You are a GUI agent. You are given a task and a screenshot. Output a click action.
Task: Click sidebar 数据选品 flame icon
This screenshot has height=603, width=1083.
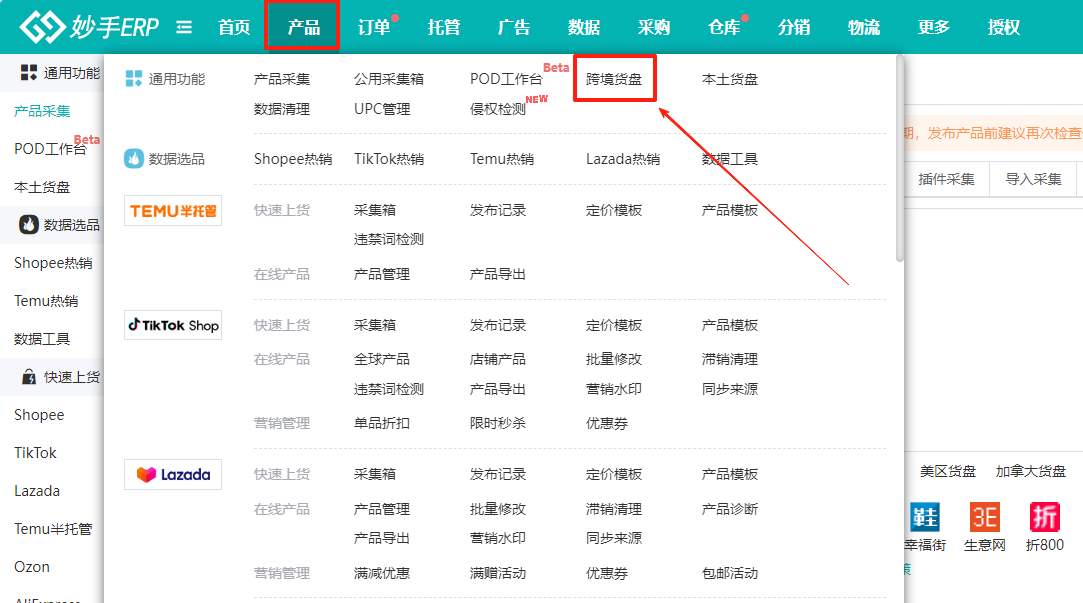[x=28, y=224]
